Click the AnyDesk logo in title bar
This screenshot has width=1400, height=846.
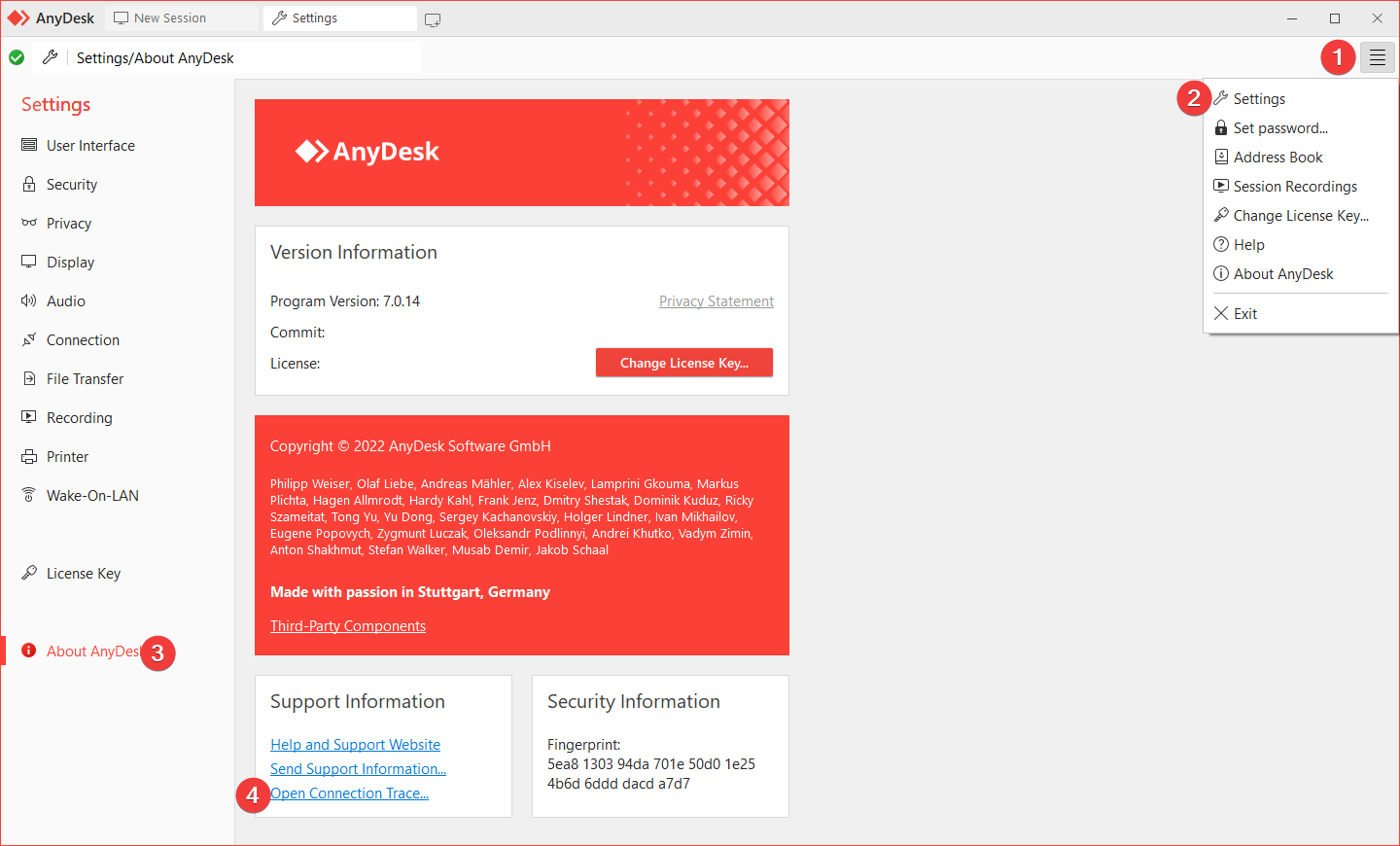pyautogui.click(x=18, y=18)
